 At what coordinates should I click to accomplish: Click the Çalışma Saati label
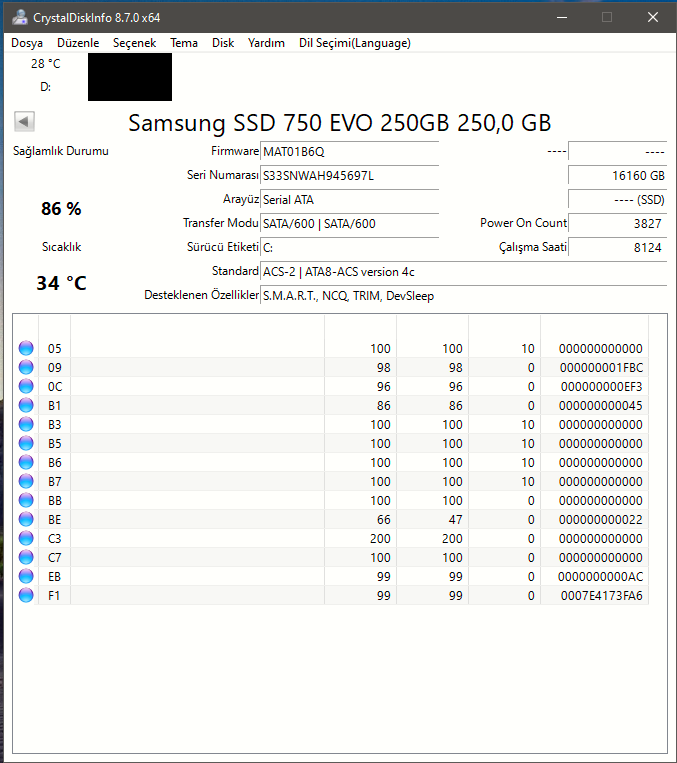532,247
